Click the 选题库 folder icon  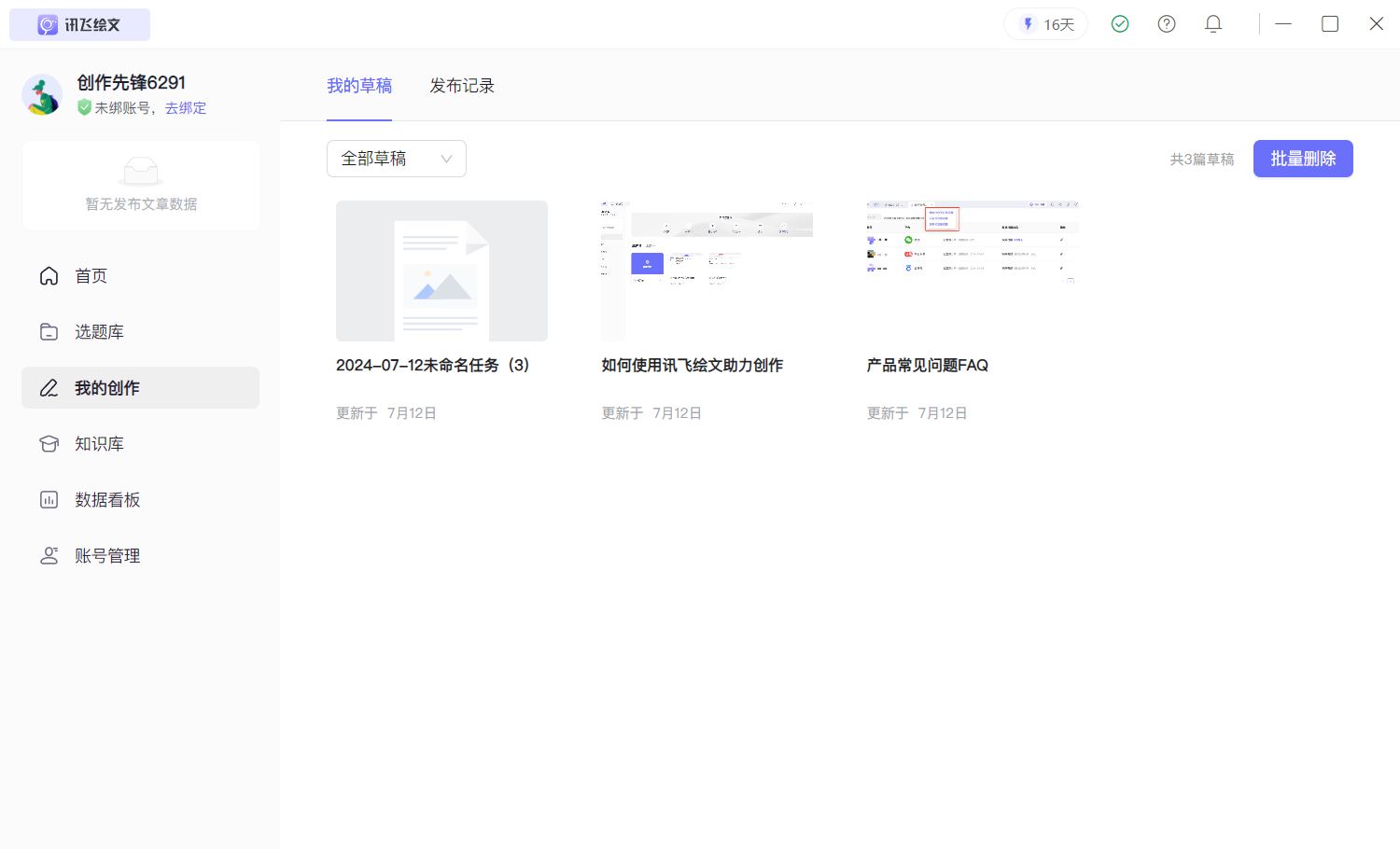tap(49, 332)
